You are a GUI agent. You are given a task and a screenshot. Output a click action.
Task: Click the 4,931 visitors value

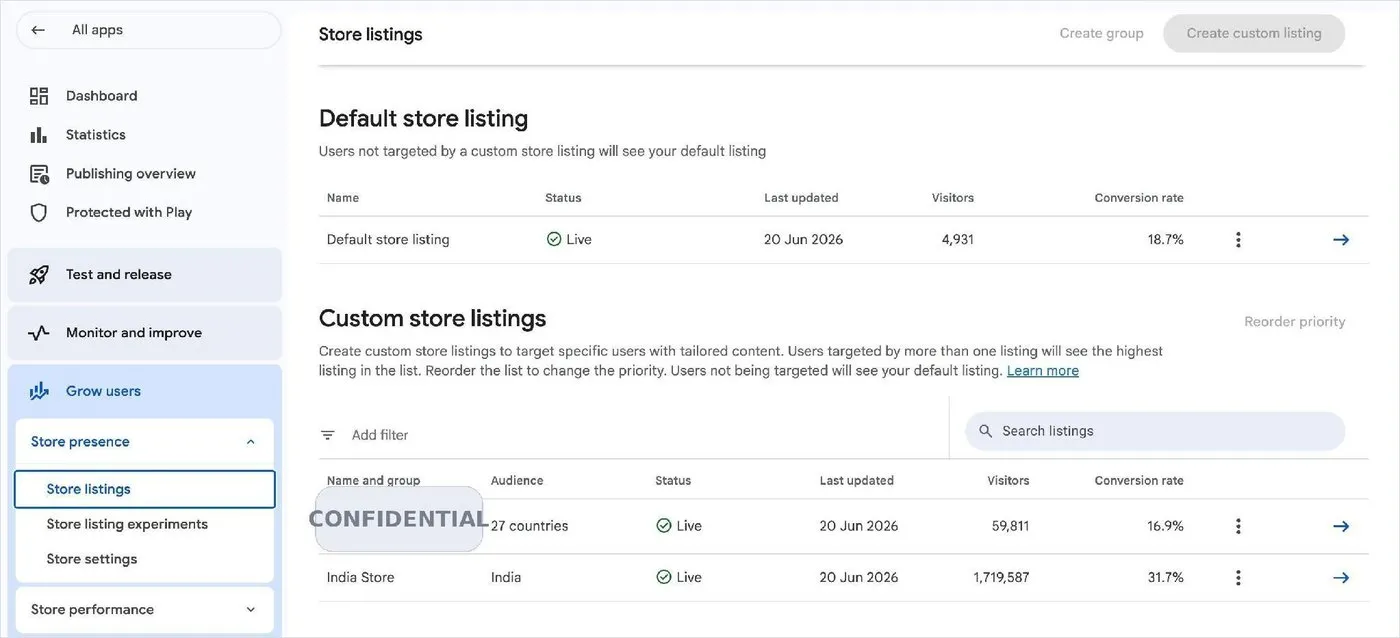[957, 239]
